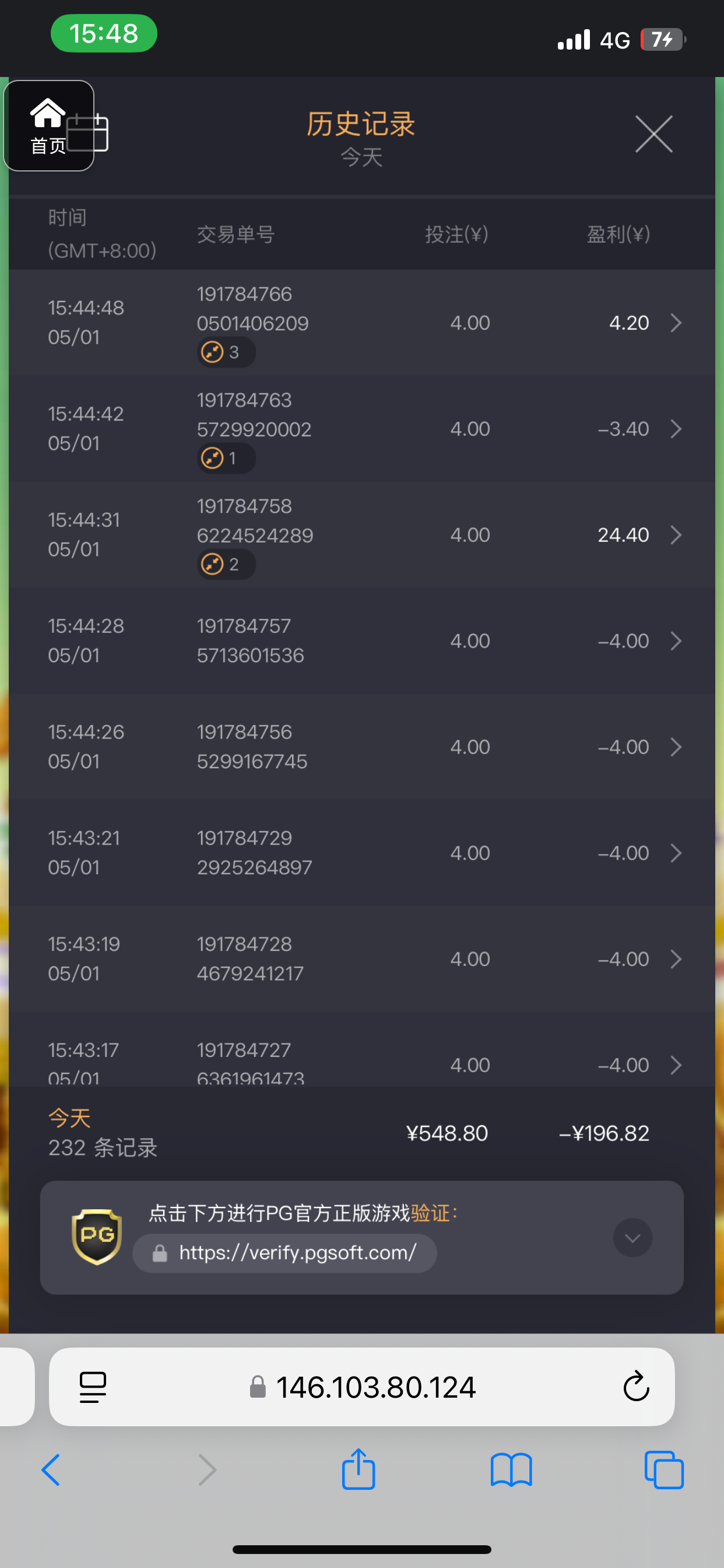Expand the 15:43:21 record details chevron
The height and width of the screenshot is (1568, 724).
pos(676,853)
